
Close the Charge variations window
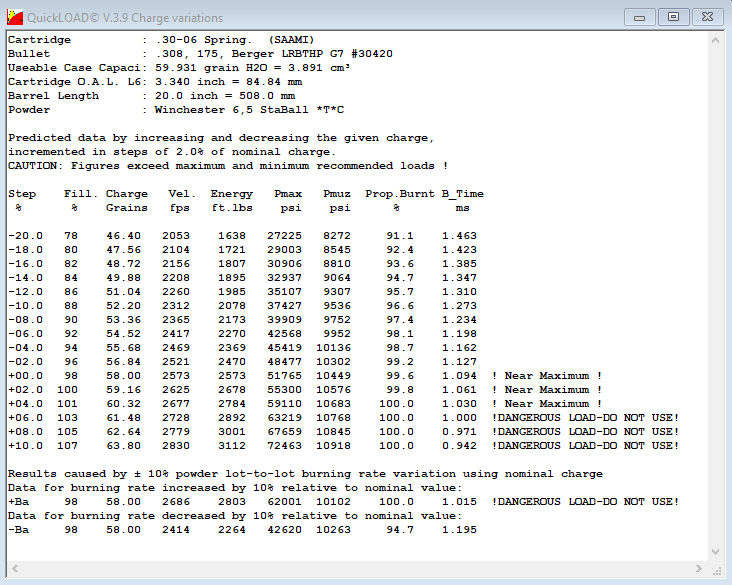click(x=707, y=17)
